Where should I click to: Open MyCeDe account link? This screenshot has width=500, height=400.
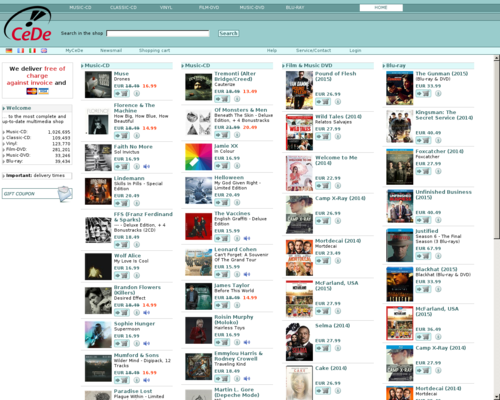74,51
